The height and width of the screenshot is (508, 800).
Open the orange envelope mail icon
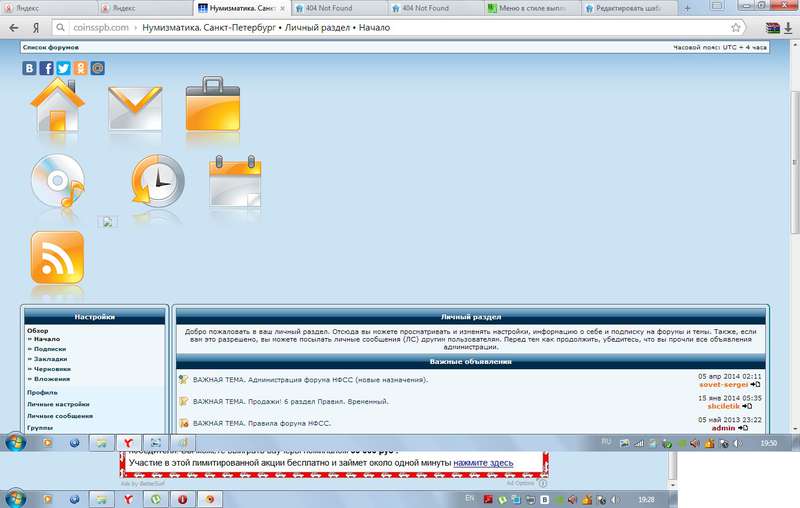tap(134, 106)
